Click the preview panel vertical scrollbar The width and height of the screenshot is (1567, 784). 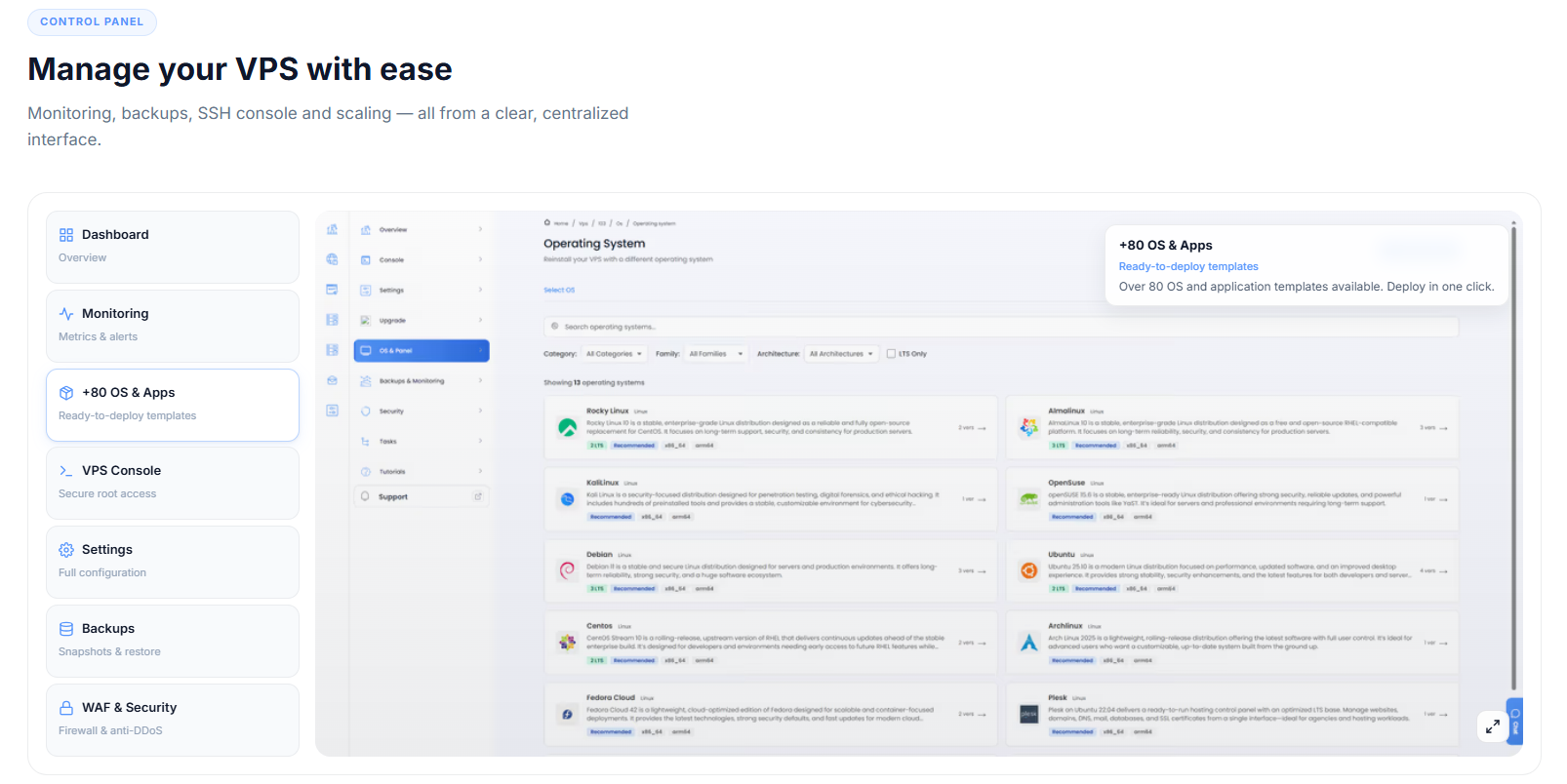1514,458
